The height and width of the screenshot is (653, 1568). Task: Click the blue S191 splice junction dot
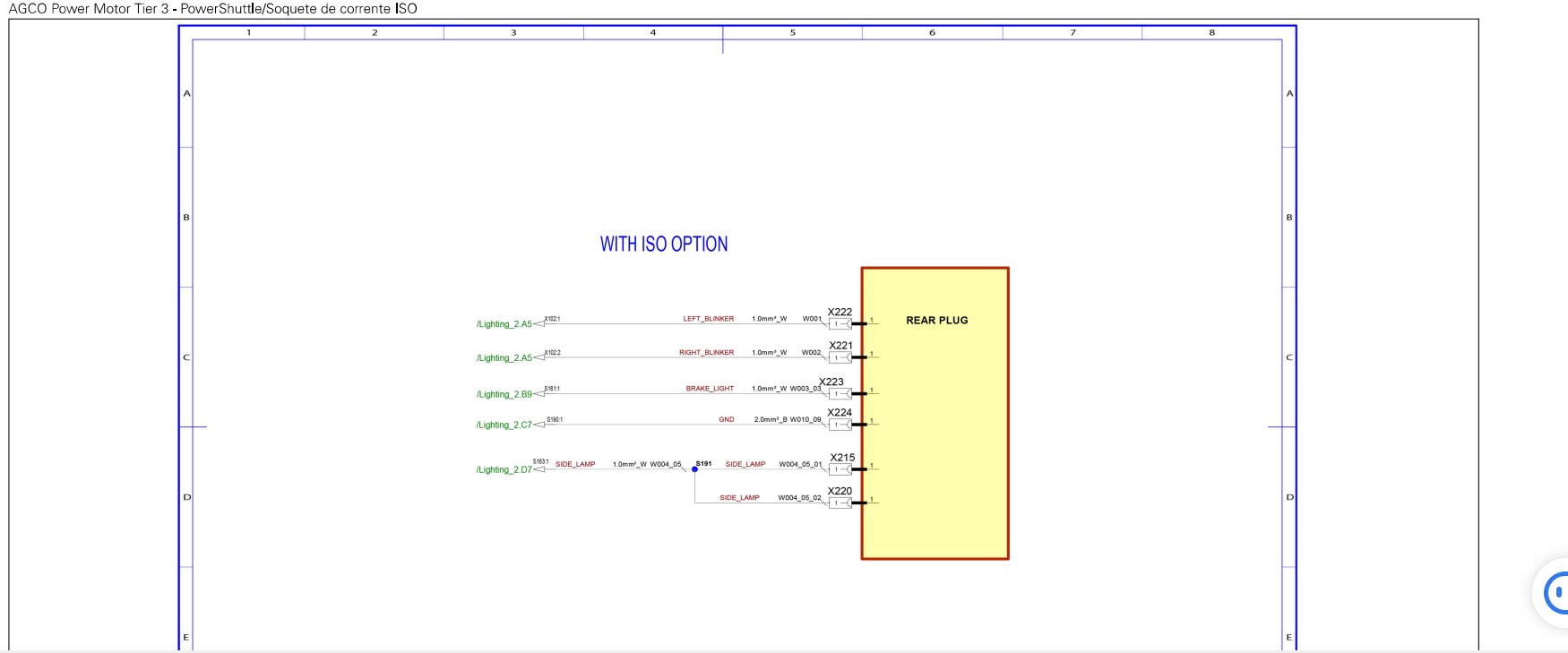pyautogui.click(x=694, y=469)
